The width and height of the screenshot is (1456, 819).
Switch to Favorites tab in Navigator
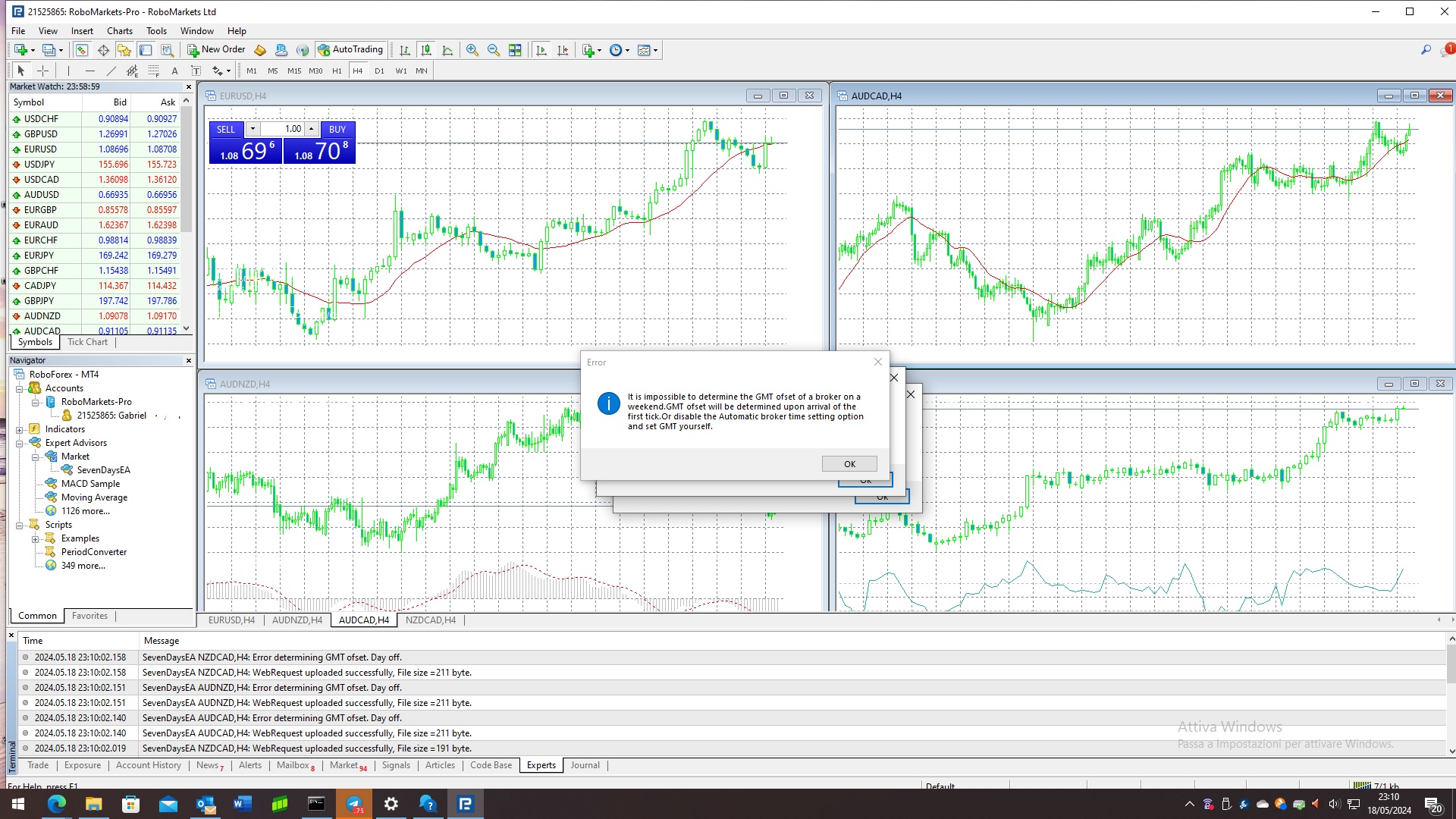89,616
